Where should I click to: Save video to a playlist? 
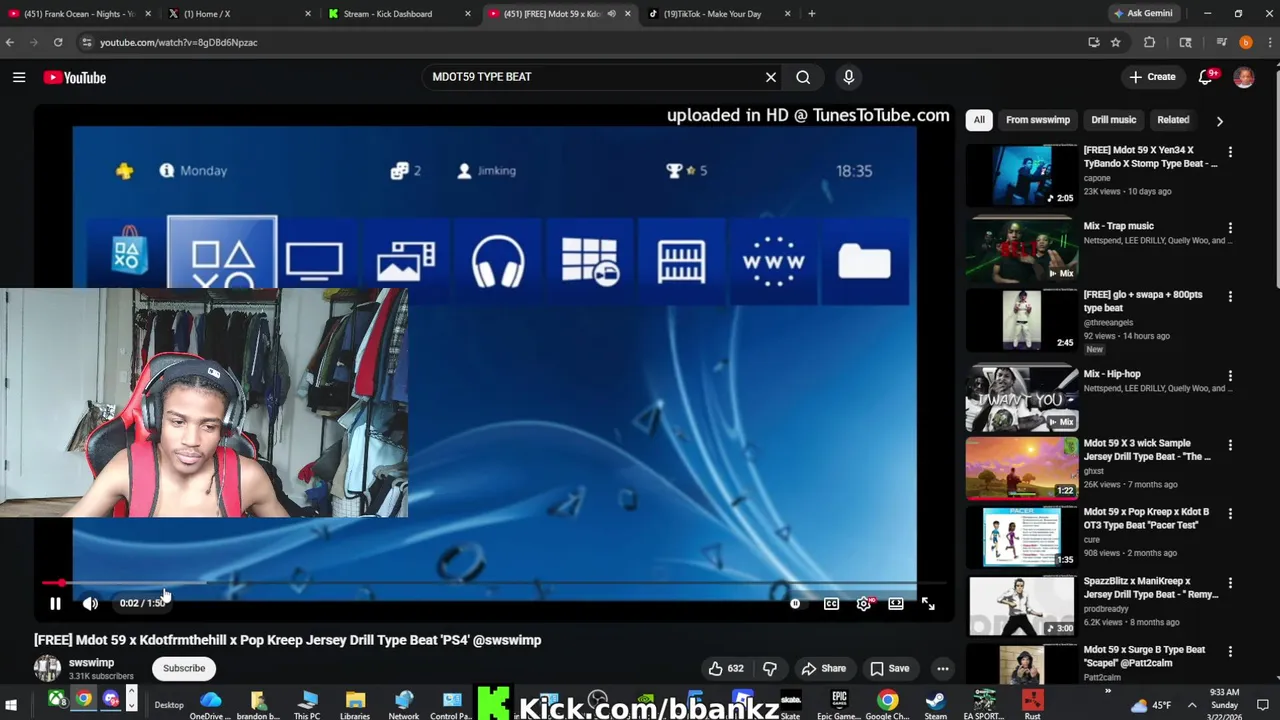pos(889,668)
